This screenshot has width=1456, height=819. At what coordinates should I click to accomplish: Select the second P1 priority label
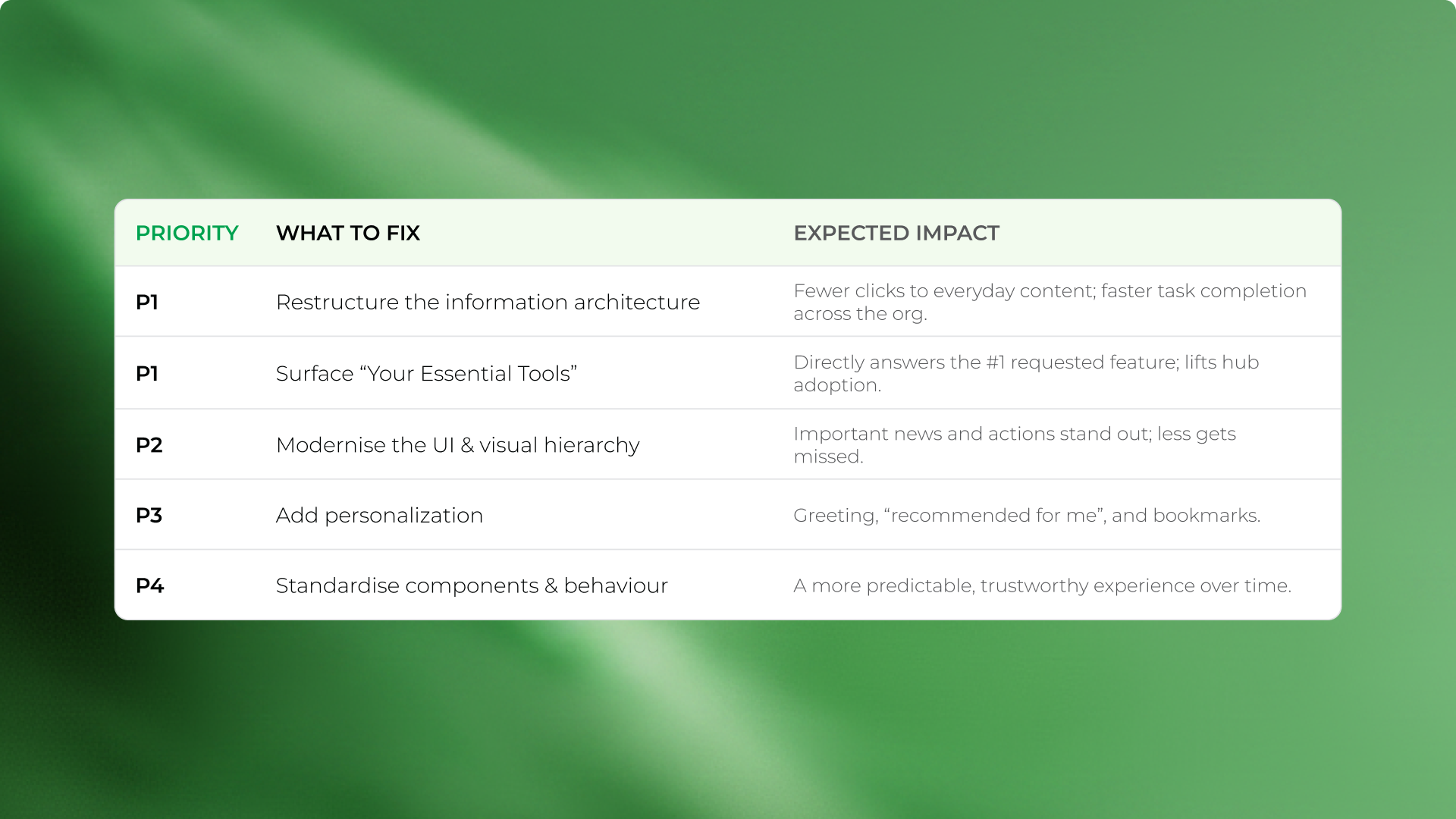146,373
